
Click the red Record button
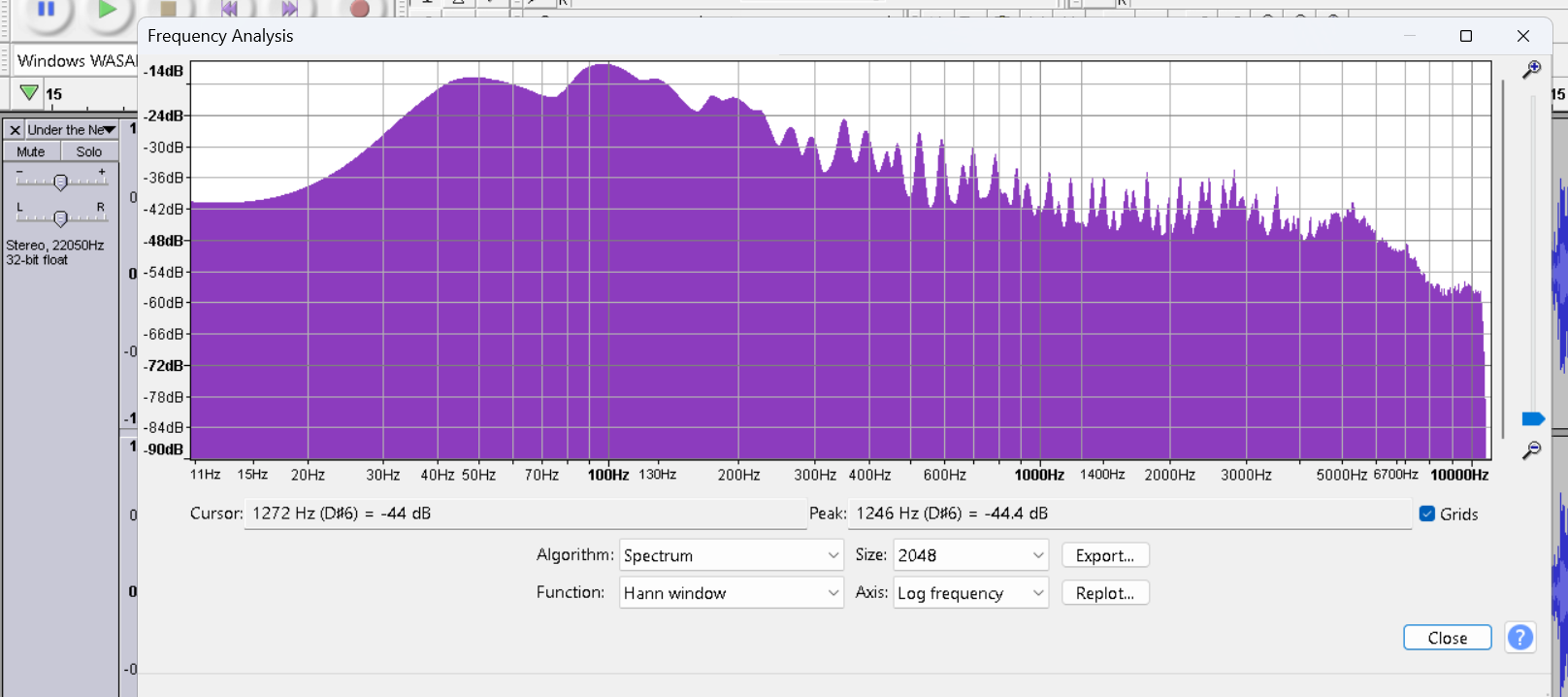(x=359, y=9)
